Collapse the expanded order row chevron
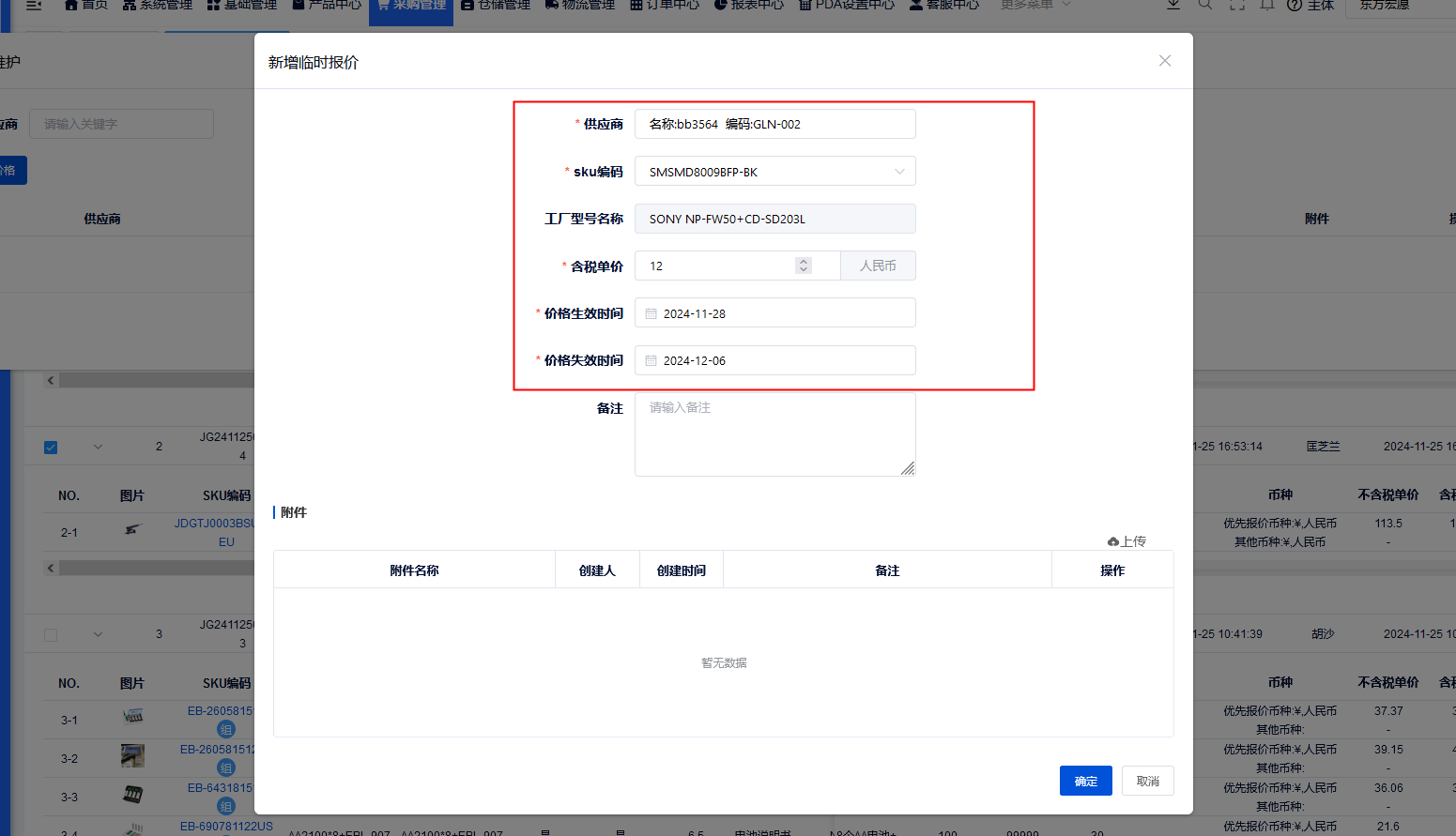 coord(98,447)
